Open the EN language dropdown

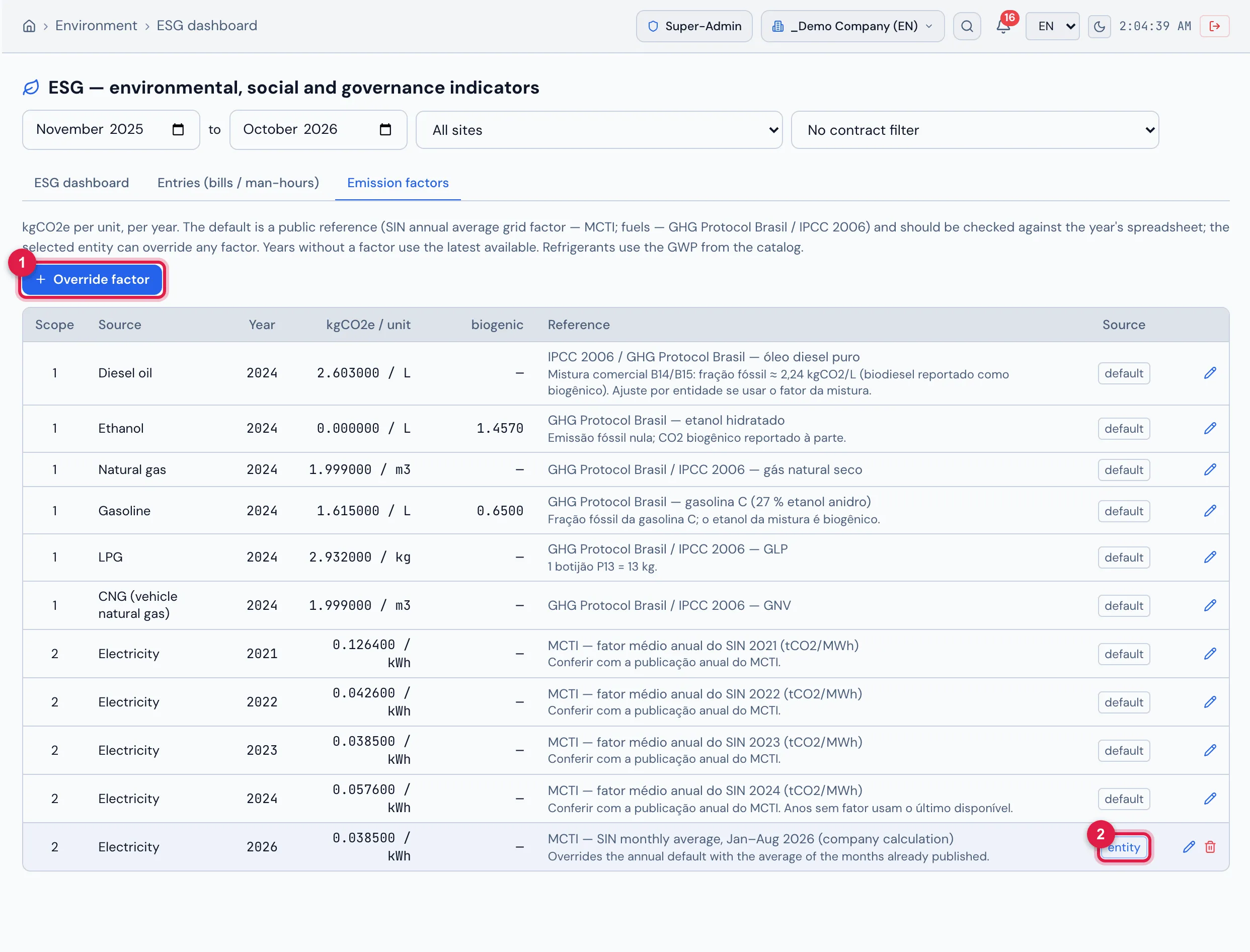[1052, 26]
